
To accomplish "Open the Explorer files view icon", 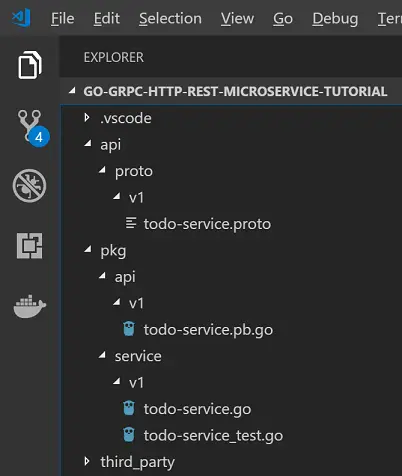I will tap(30, 65).
